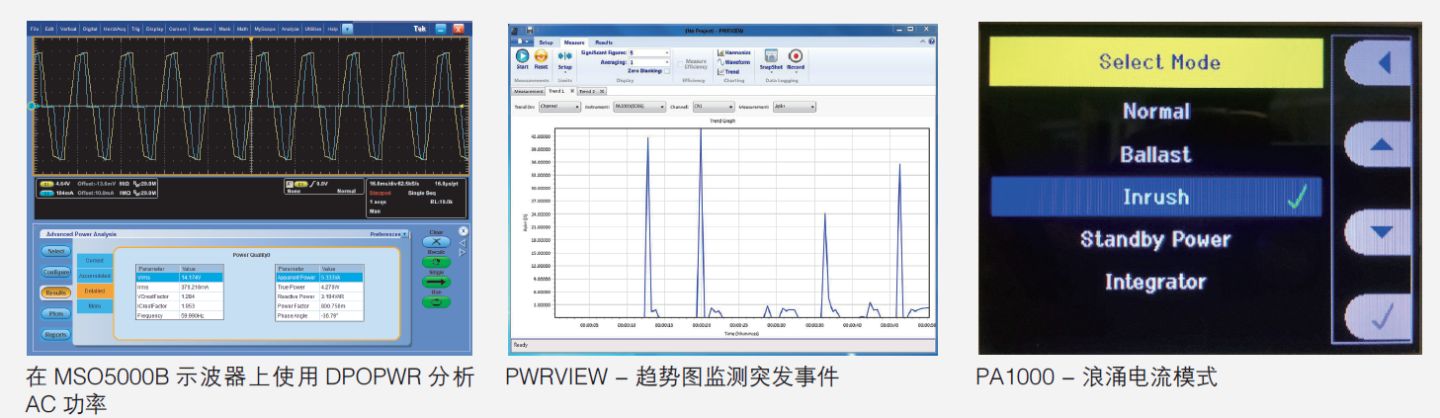1440x418 pixels.
Task: Click the Select button in Advanced Power Analysis
Action: 56,251
